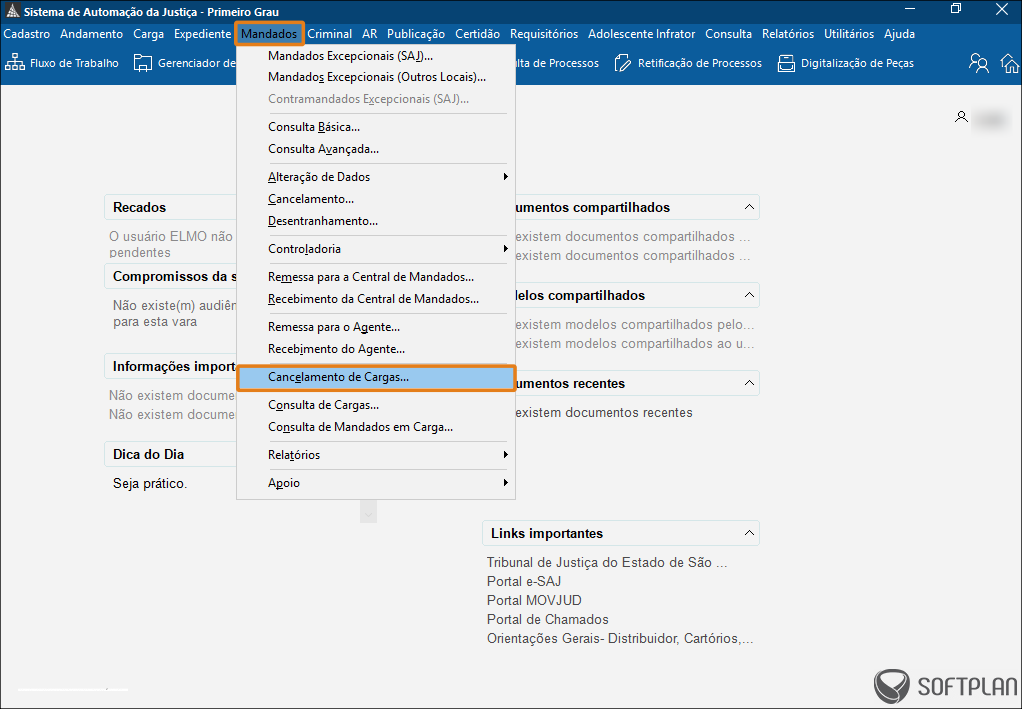Click the two-people users icon in toolbar

979,63
